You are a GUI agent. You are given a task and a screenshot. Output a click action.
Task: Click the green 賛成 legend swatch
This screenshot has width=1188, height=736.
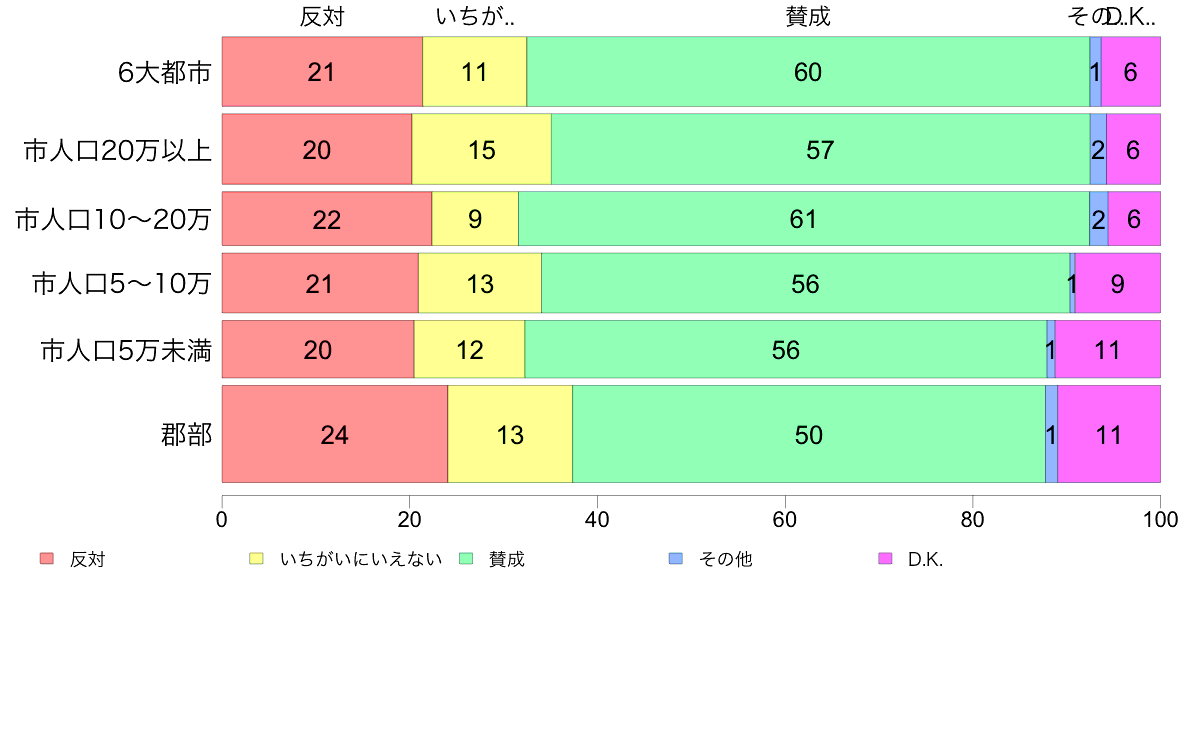465,559
